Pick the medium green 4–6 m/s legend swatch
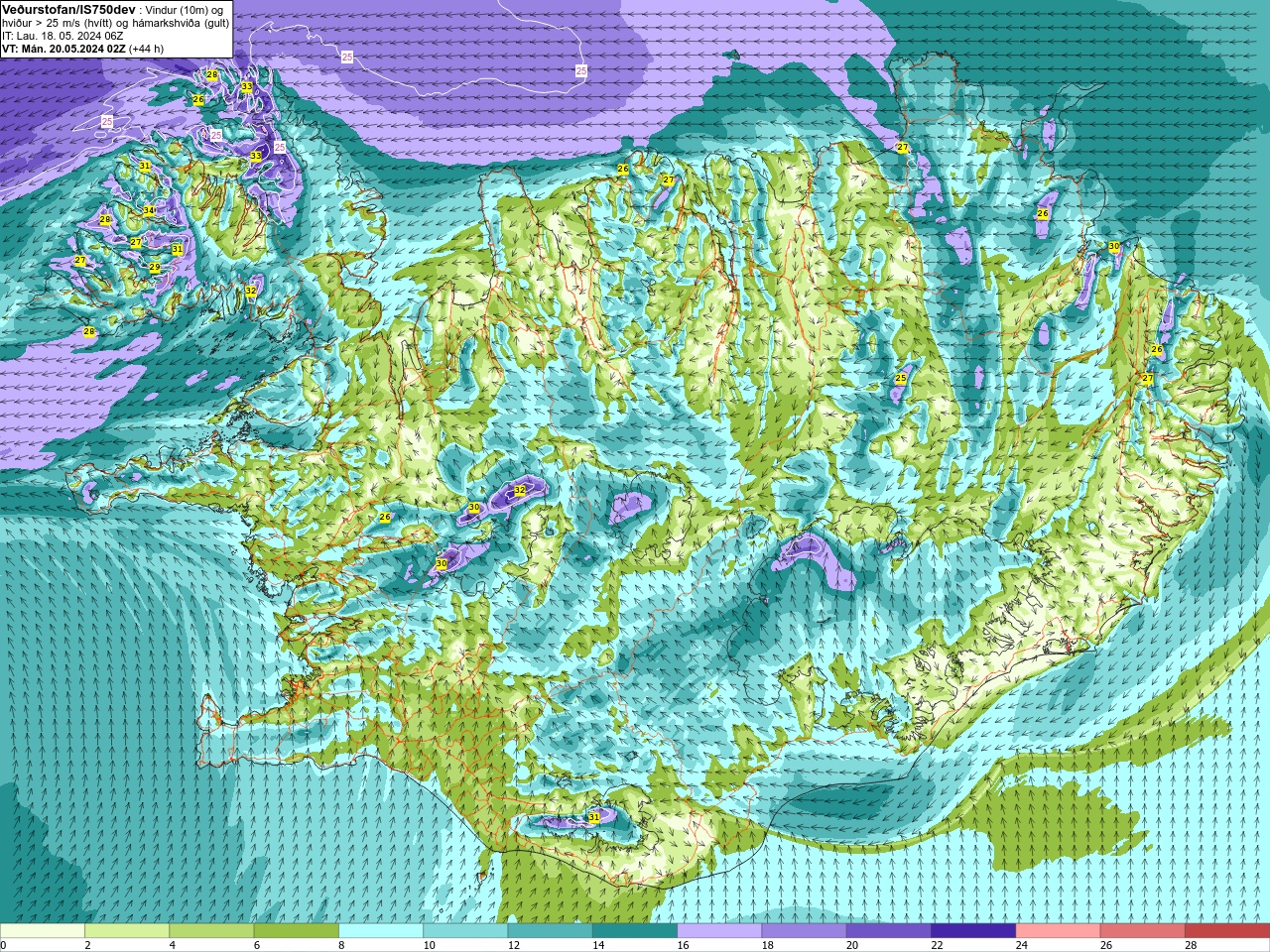1270x952 pixels. pos(211,930)
